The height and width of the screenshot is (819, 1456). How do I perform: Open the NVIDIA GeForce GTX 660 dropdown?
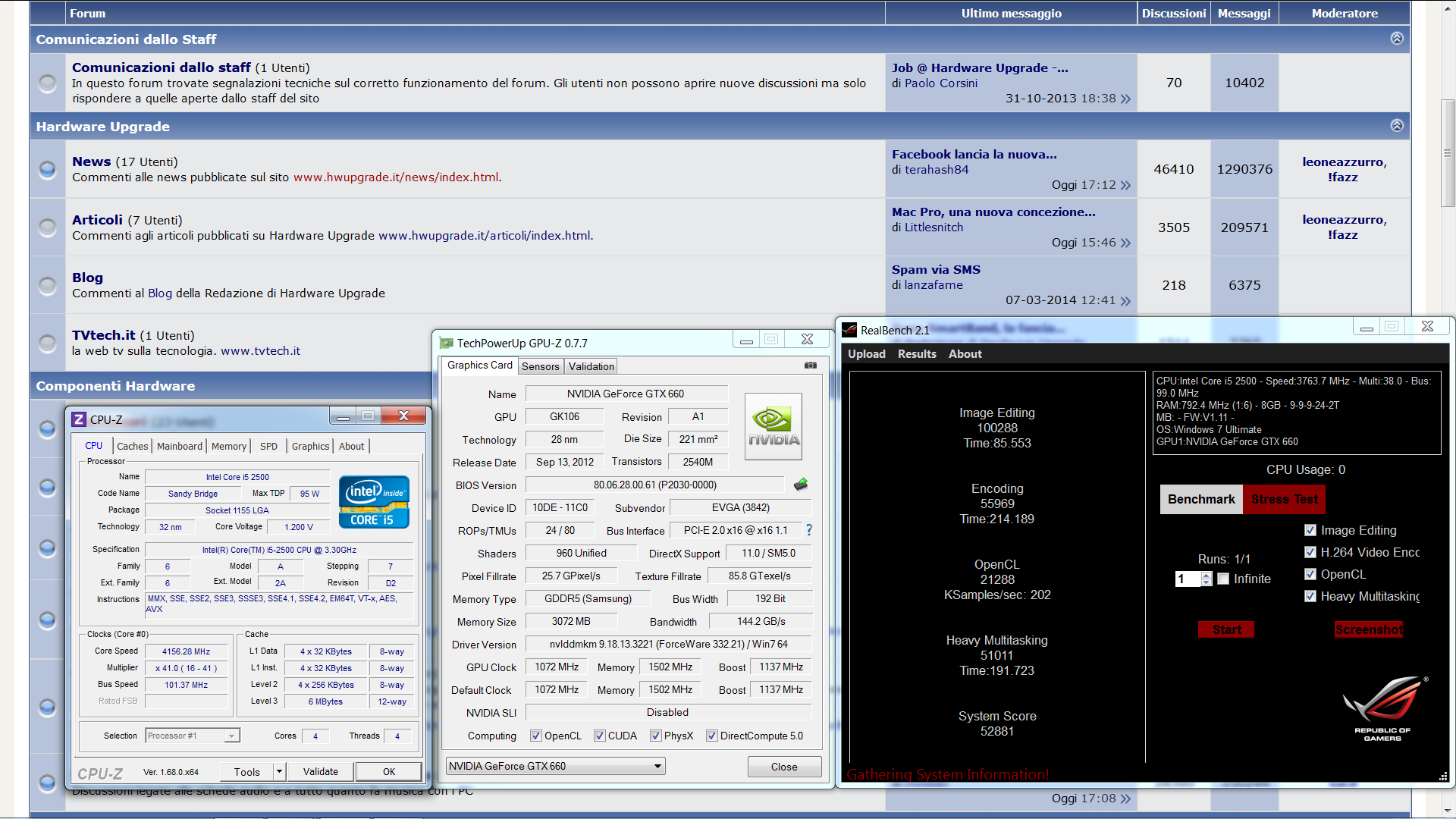click(657, 767)
